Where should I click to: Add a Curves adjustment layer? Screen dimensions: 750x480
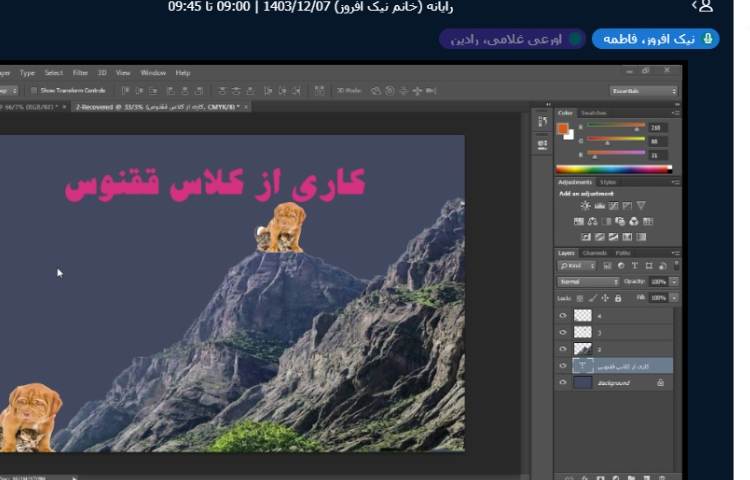pos(613,206)
